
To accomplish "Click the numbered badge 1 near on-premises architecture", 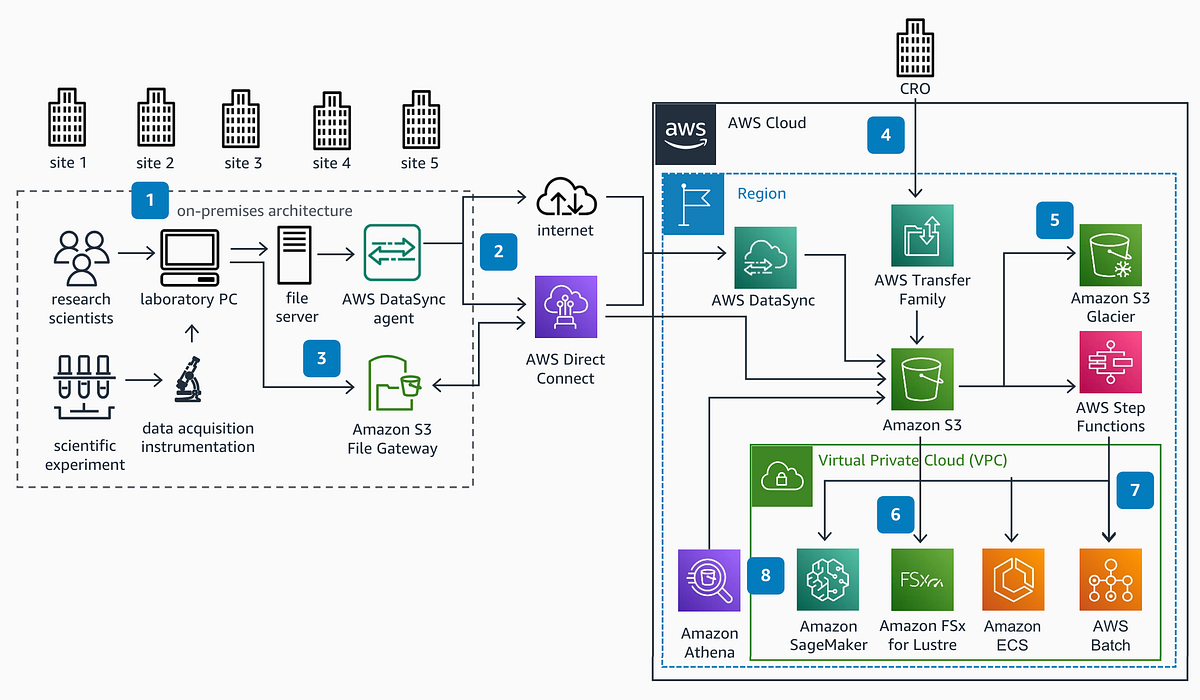I will point(150,200).
